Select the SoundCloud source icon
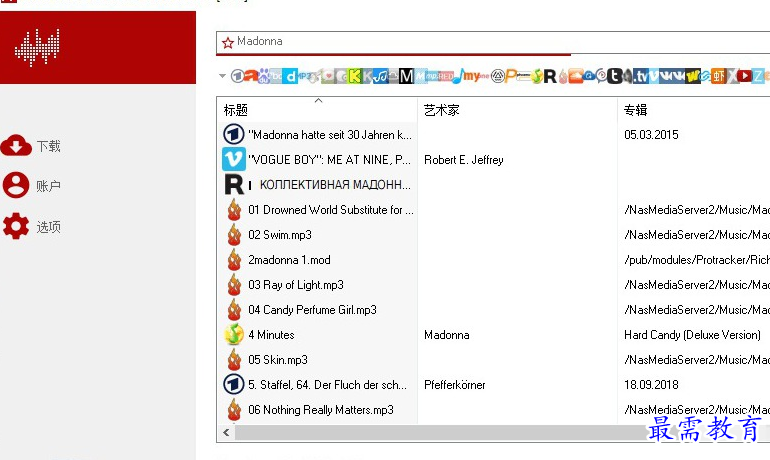 (576, 76)
